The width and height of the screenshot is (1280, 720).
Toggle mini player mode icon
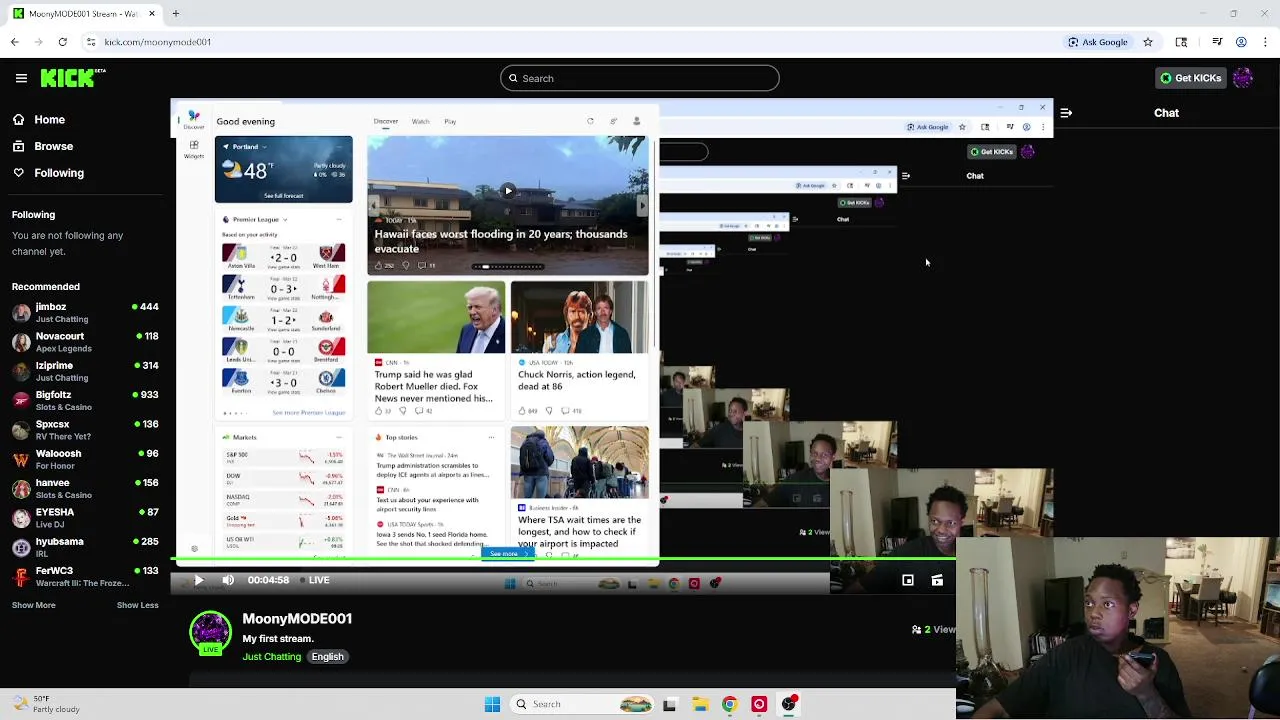pos(908,580)
